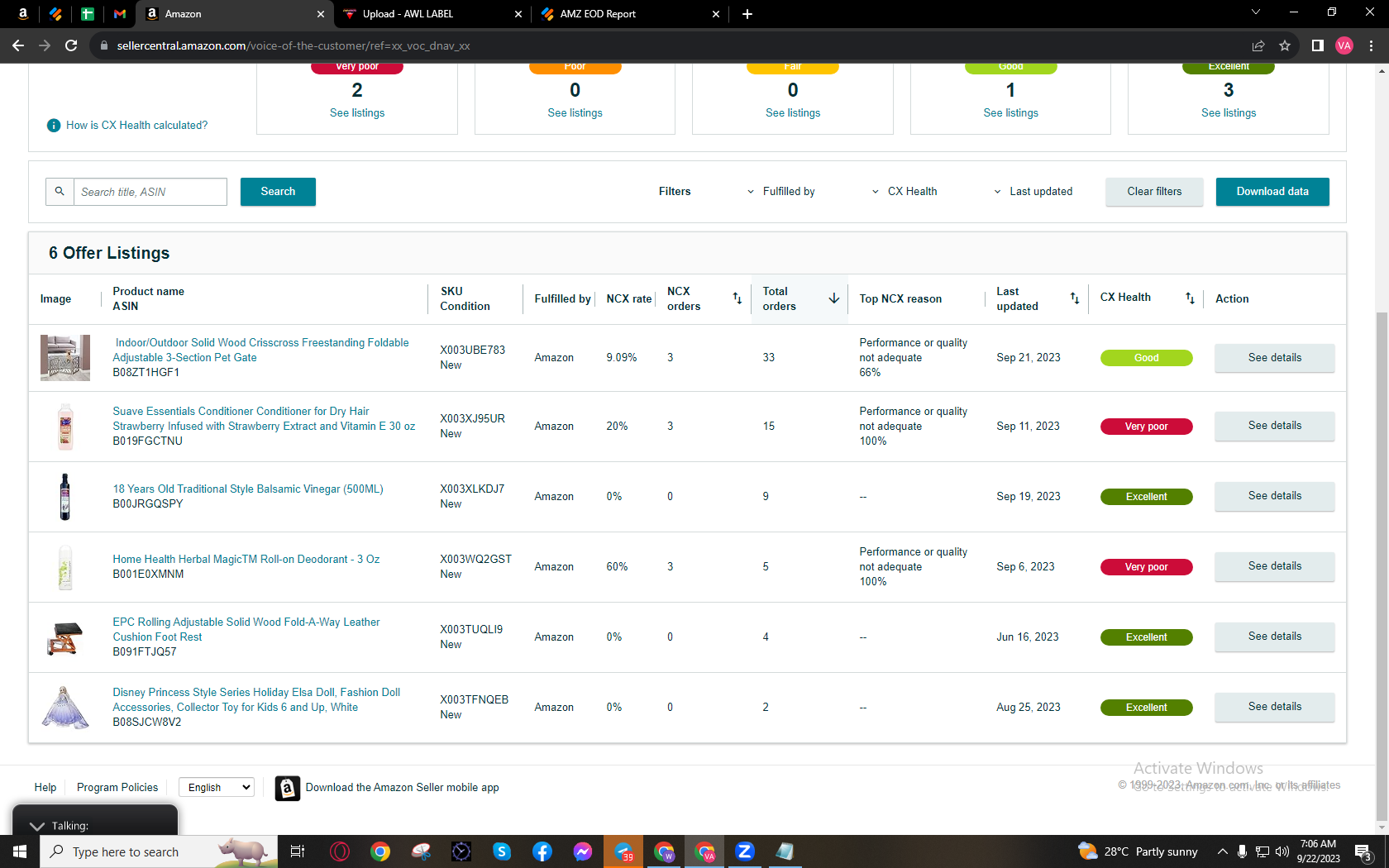Click the page vertical scrollbar
1389x868 pixels.
[1382, 566]
